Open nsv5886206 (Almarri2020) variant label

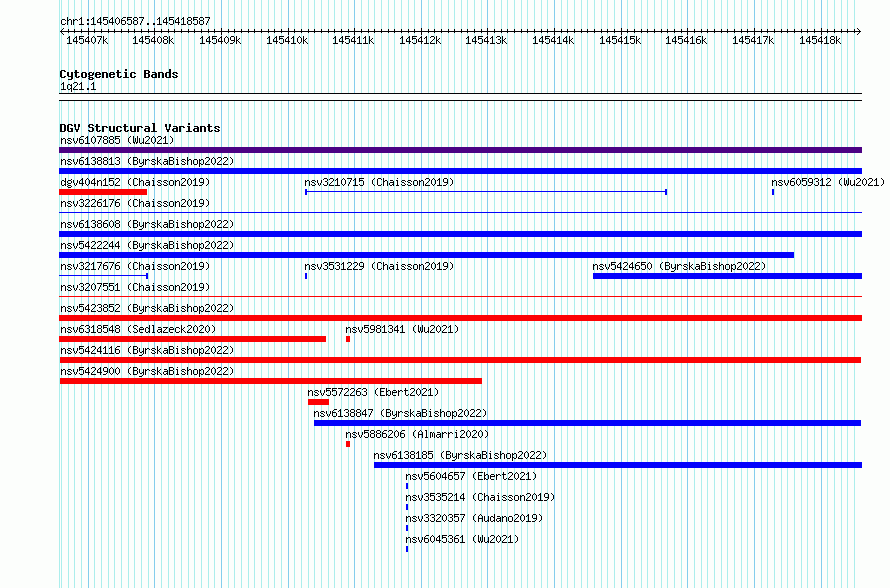[417, 434]
